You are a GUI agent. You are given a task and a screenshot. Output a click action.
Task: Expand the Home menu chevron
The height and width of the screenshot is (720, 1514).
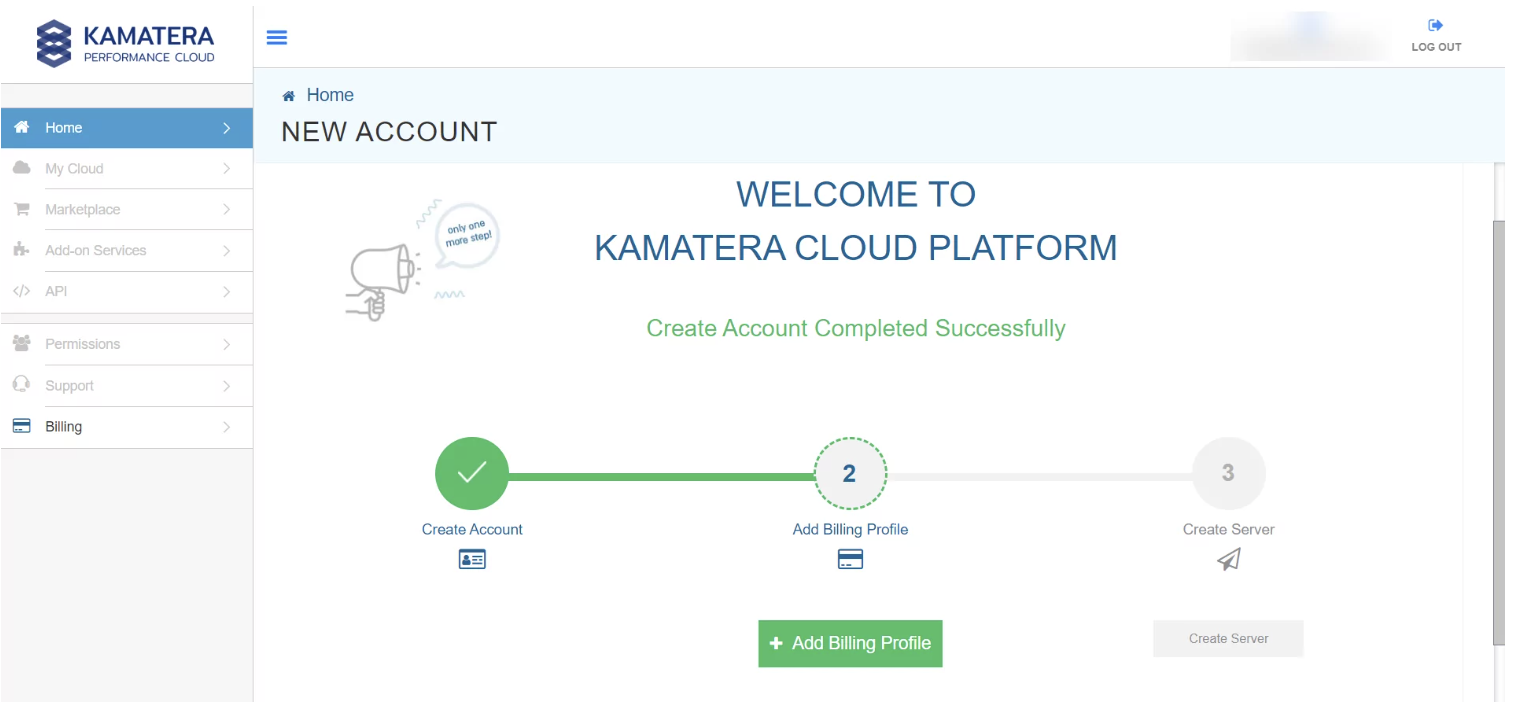227,128
